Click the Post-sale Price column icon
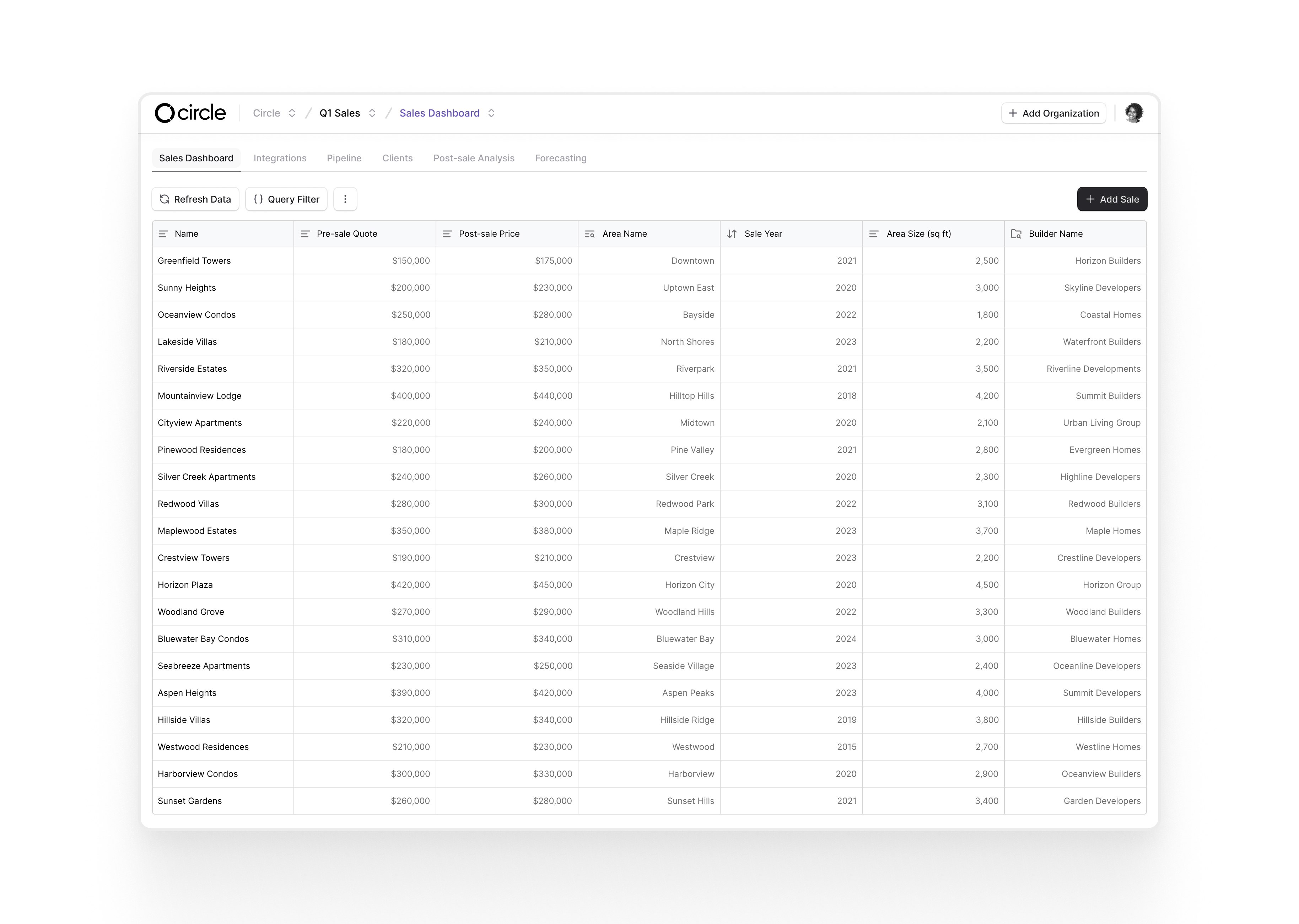1299x924 pixels. tap(448, 234)
